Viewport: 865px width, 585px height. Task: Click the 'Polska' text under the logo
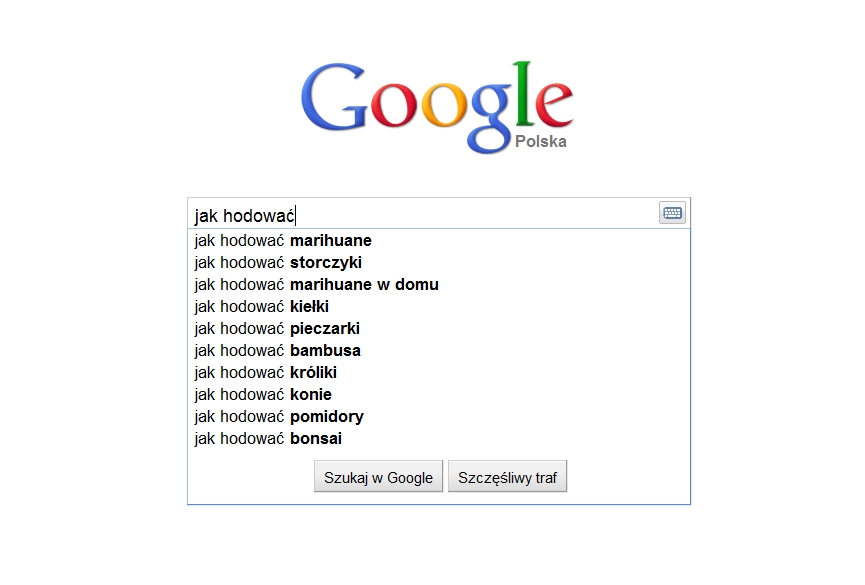coord(541,142)
